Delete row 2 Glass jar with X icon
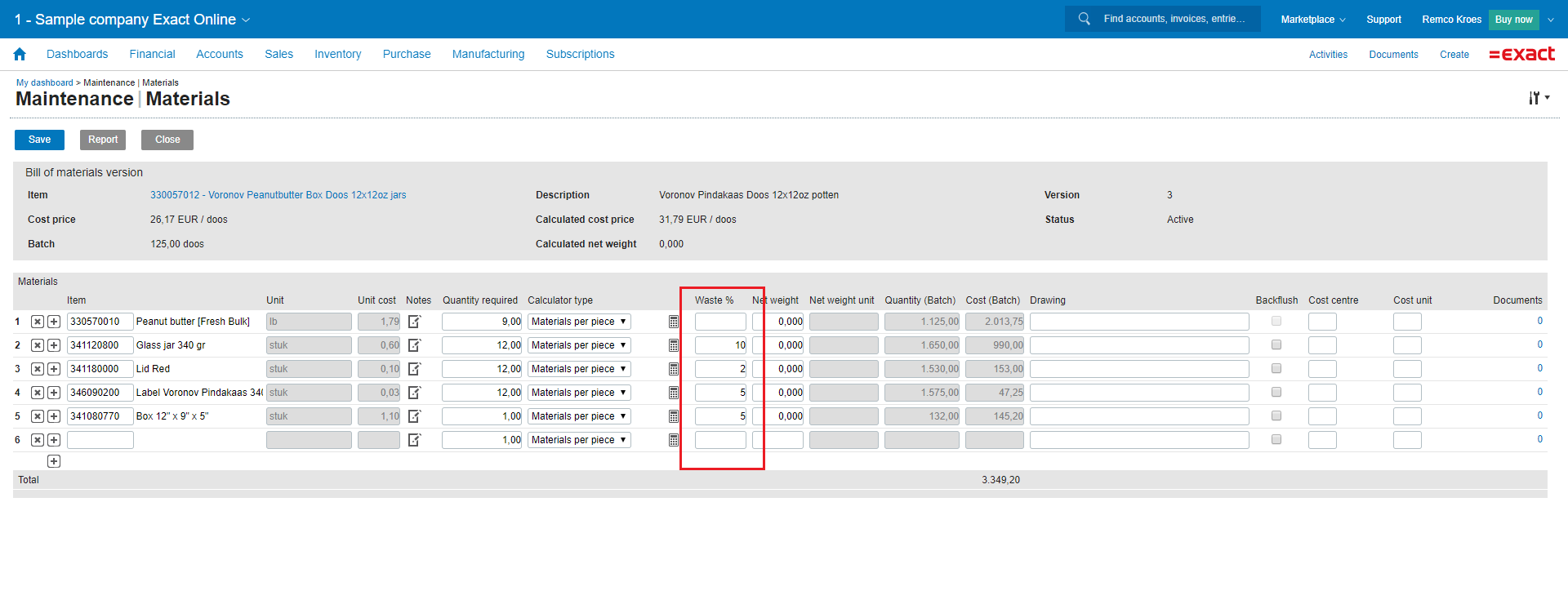 point(38,345)
